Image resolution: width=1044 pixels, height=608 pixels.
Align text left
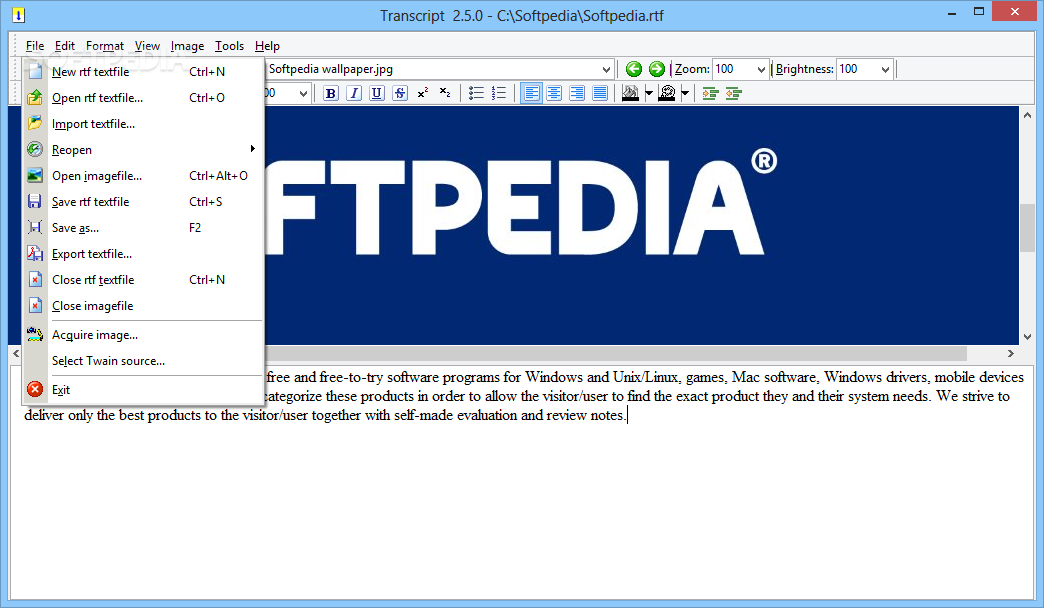point(531,93)
